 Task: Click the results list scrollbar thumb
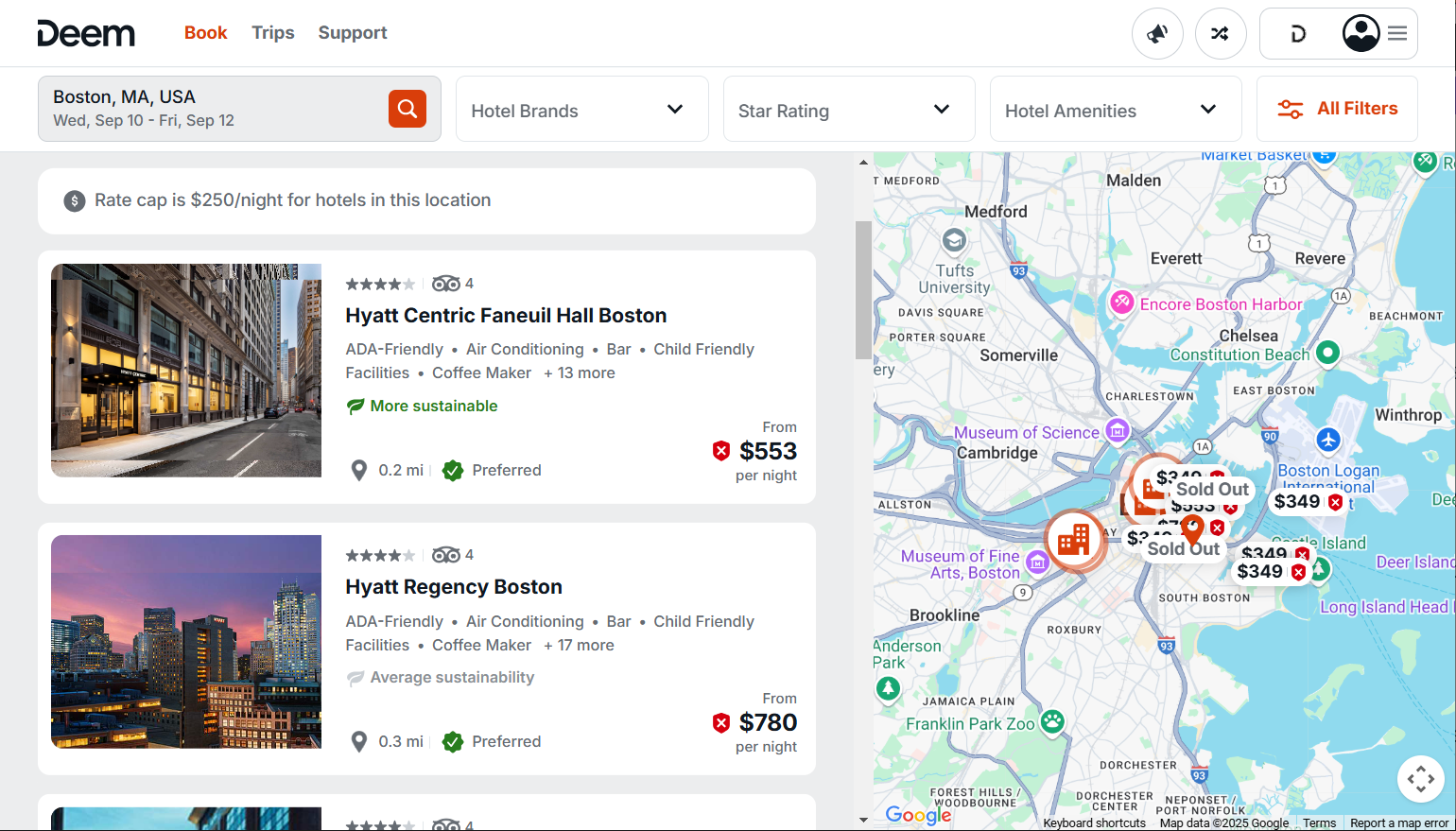863,290
